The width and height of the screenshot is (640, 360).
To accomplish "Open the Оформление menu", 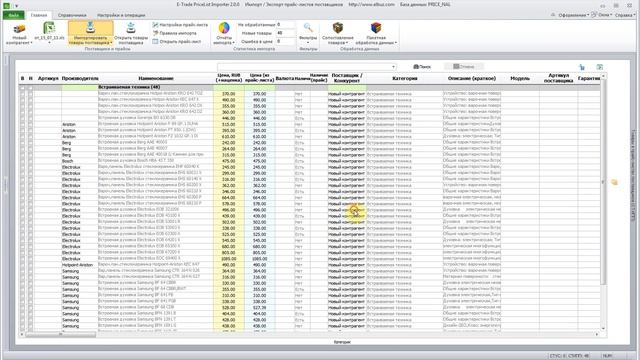I will [573, 15].
